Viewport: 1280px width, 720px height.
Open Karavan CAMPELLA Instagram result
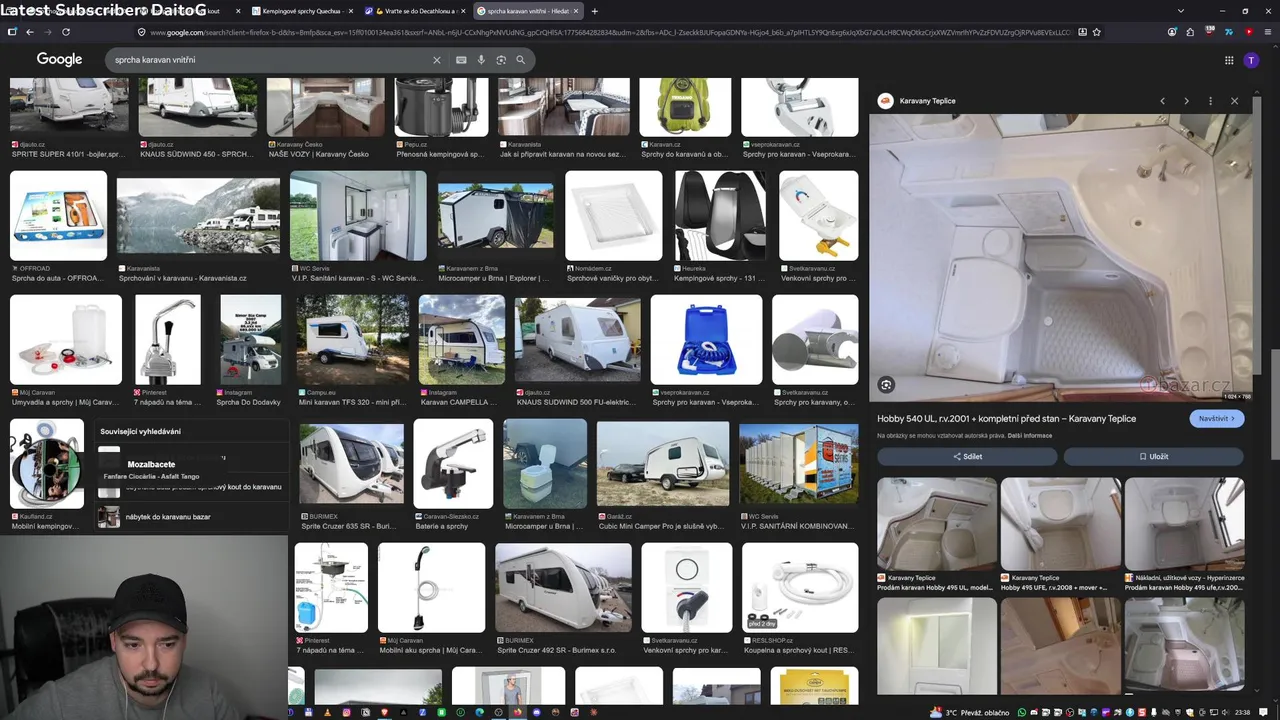[461, 350]
